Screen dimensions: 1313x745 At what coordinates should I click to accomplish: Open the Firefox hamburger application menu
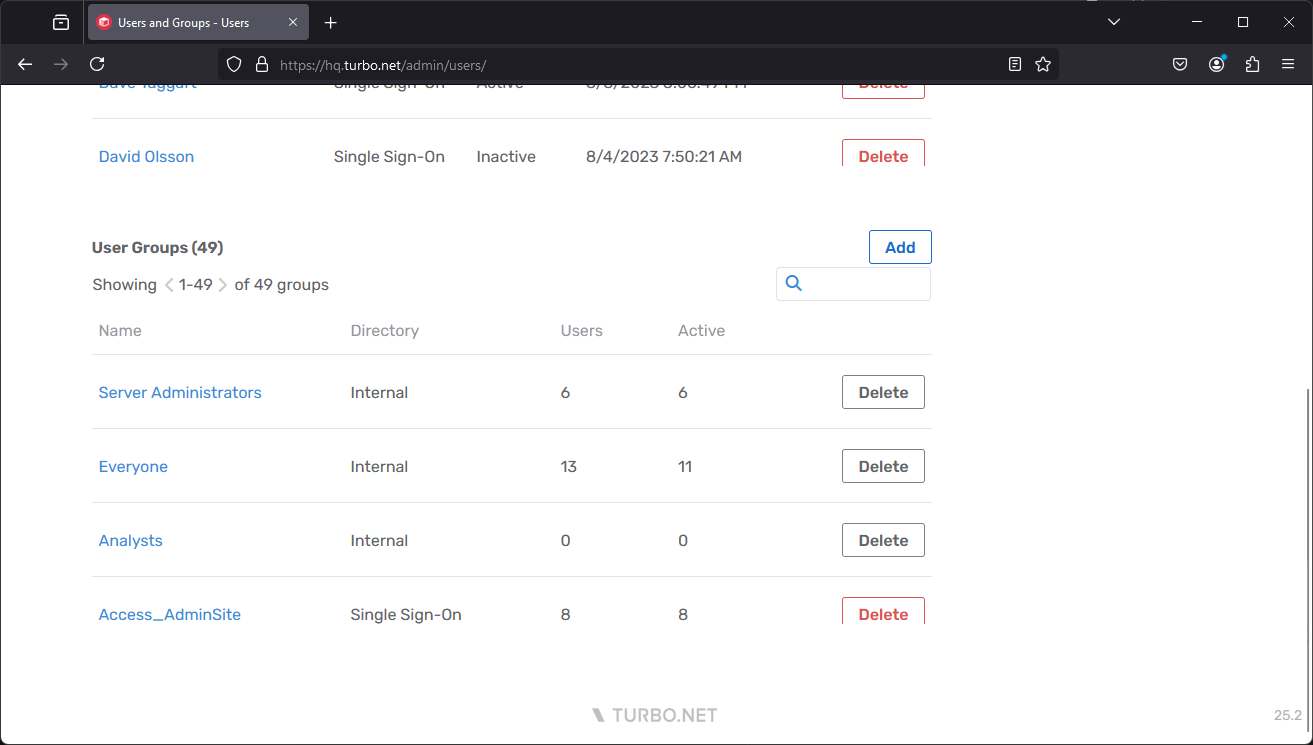tap(1288, 64)
